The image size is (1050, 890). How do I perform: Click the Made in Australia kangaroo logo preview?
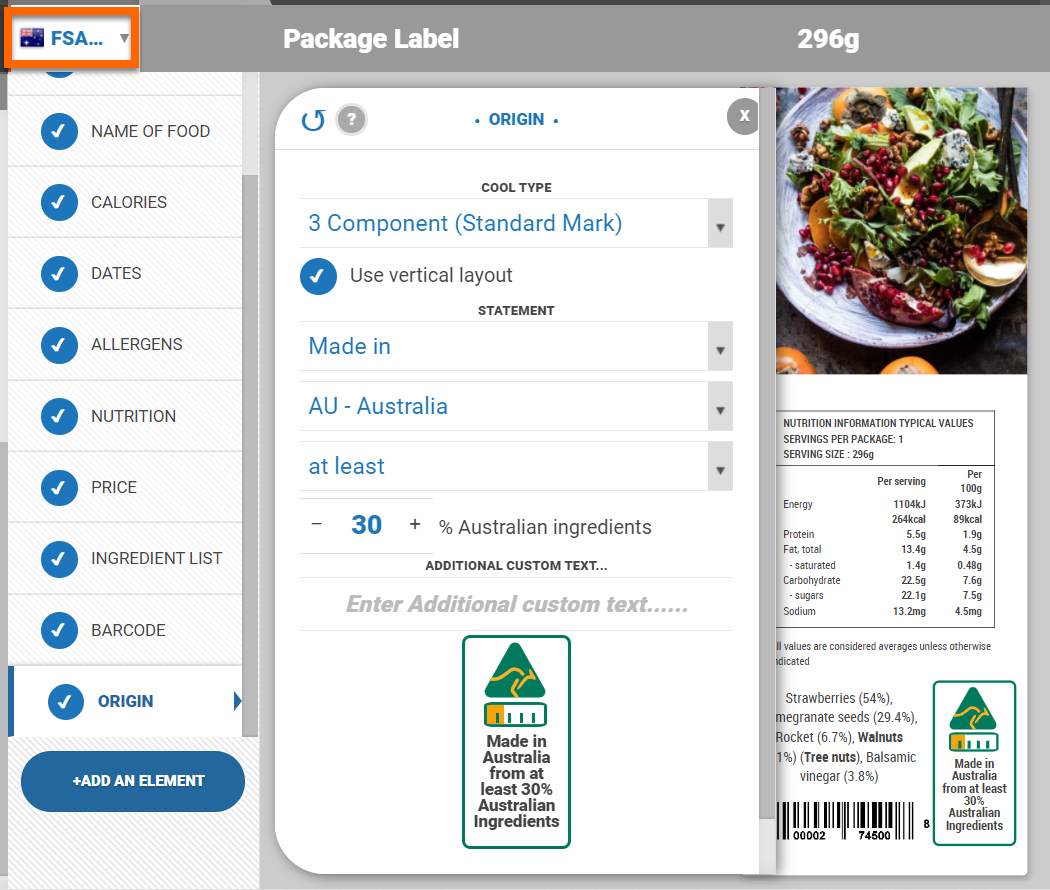(516, 741)
